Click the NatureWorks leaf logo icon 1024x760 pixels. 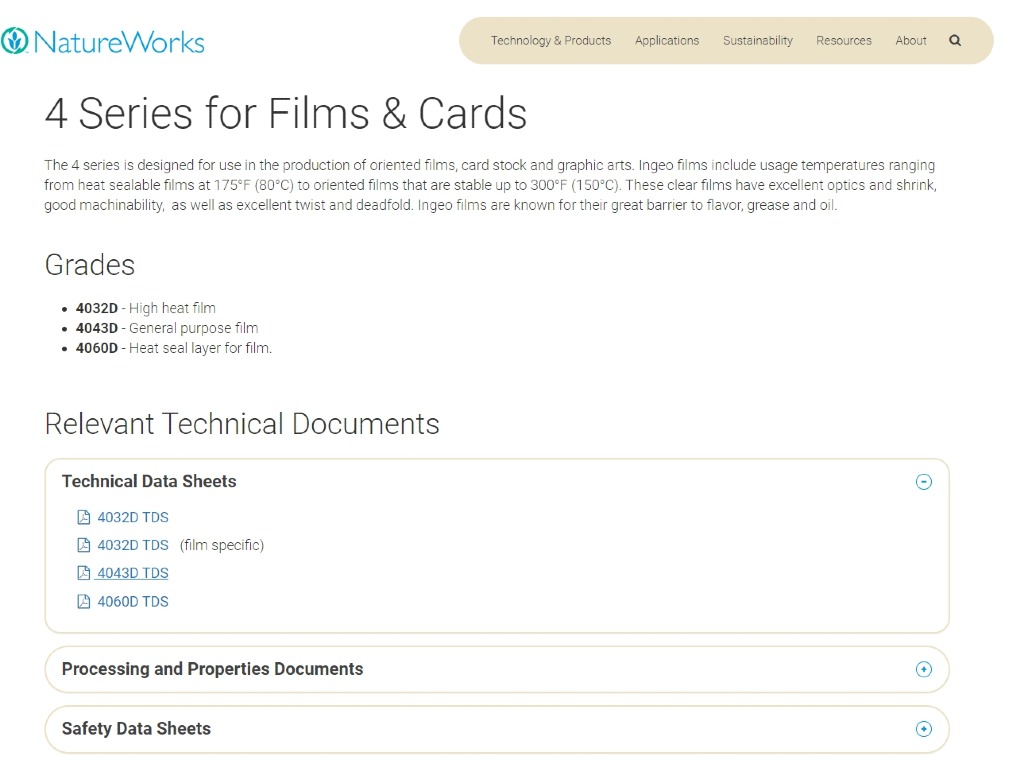click(15, 41)
